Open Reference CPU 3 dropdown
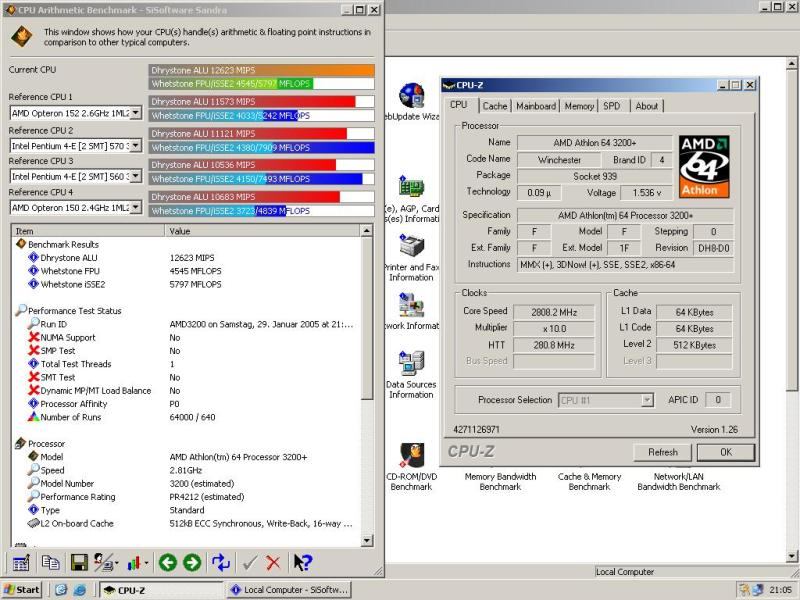Screen dimensions: 800x600 (x=136, y=176)
